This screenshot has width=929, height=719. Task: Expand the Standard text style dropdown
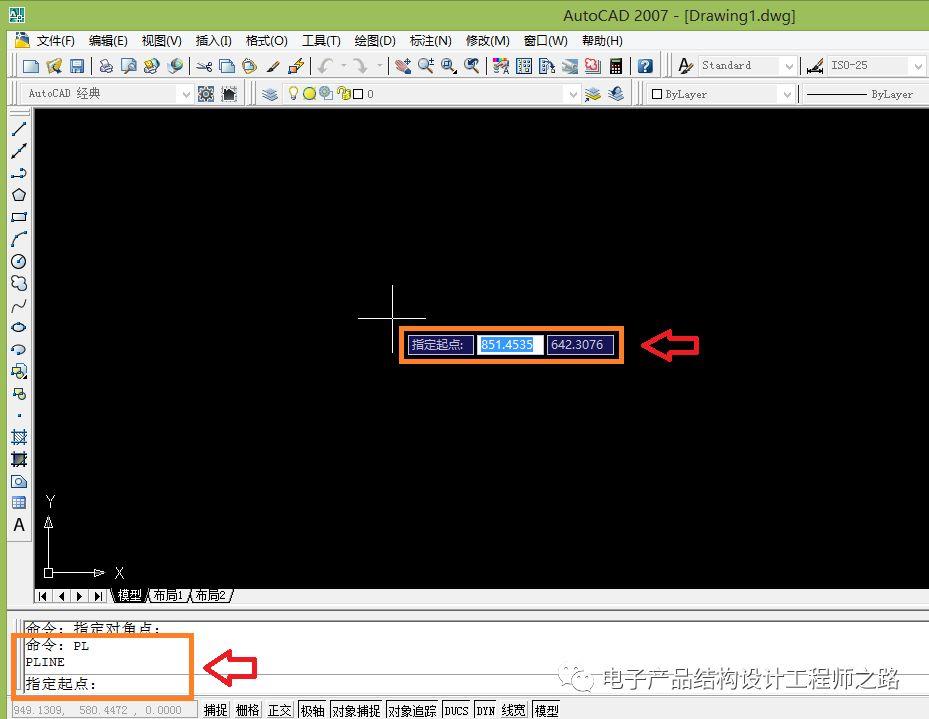tap(789, 66)
